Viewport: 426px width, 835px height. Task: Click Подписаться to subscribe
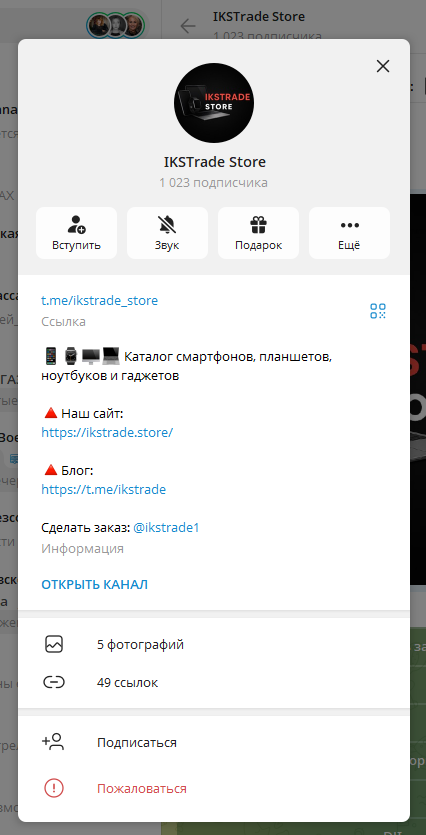(214, 742)
